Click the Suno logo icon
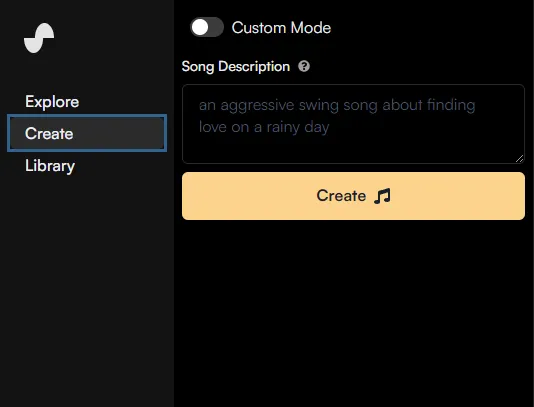This screenshot has width=534, height=407. 39,38
